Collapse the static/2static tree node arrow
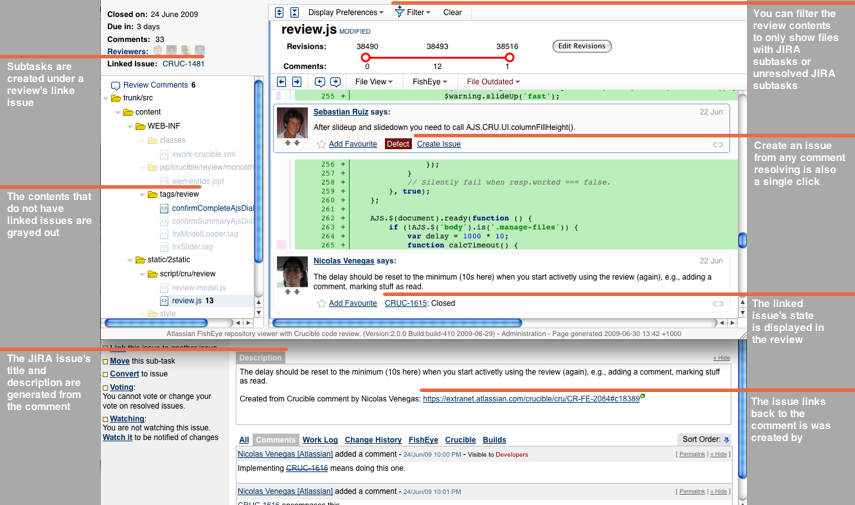 tap(130, 260)
